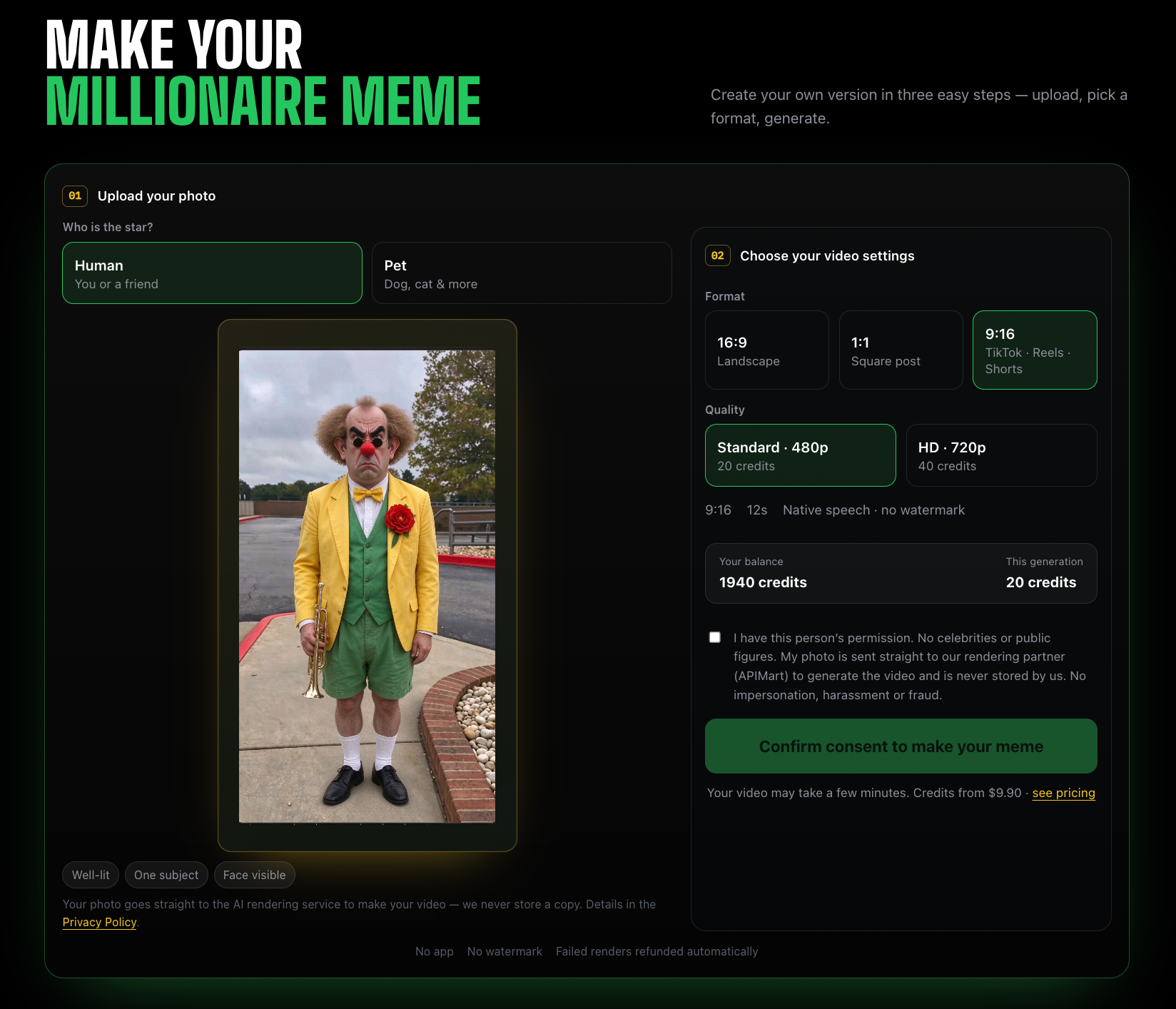
Task: Tick the permission consent checkbox
Action: (715, 637)
